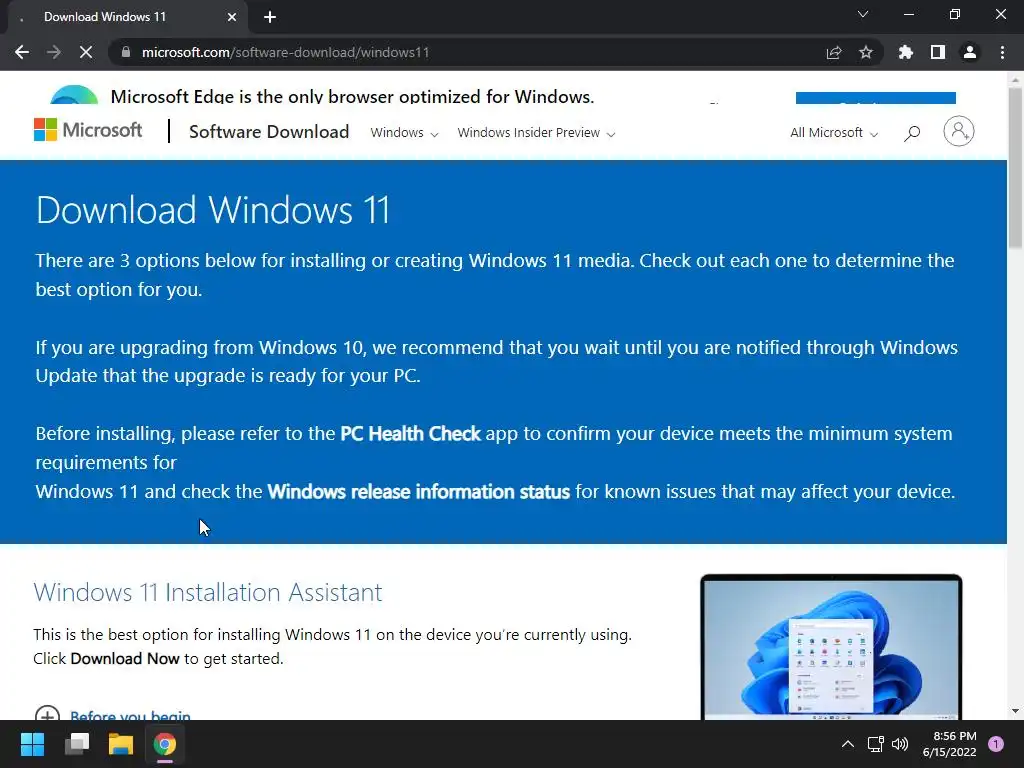Close the Download Windows 11 tab
1024x768 pixels.
click(x=232, y=17)
